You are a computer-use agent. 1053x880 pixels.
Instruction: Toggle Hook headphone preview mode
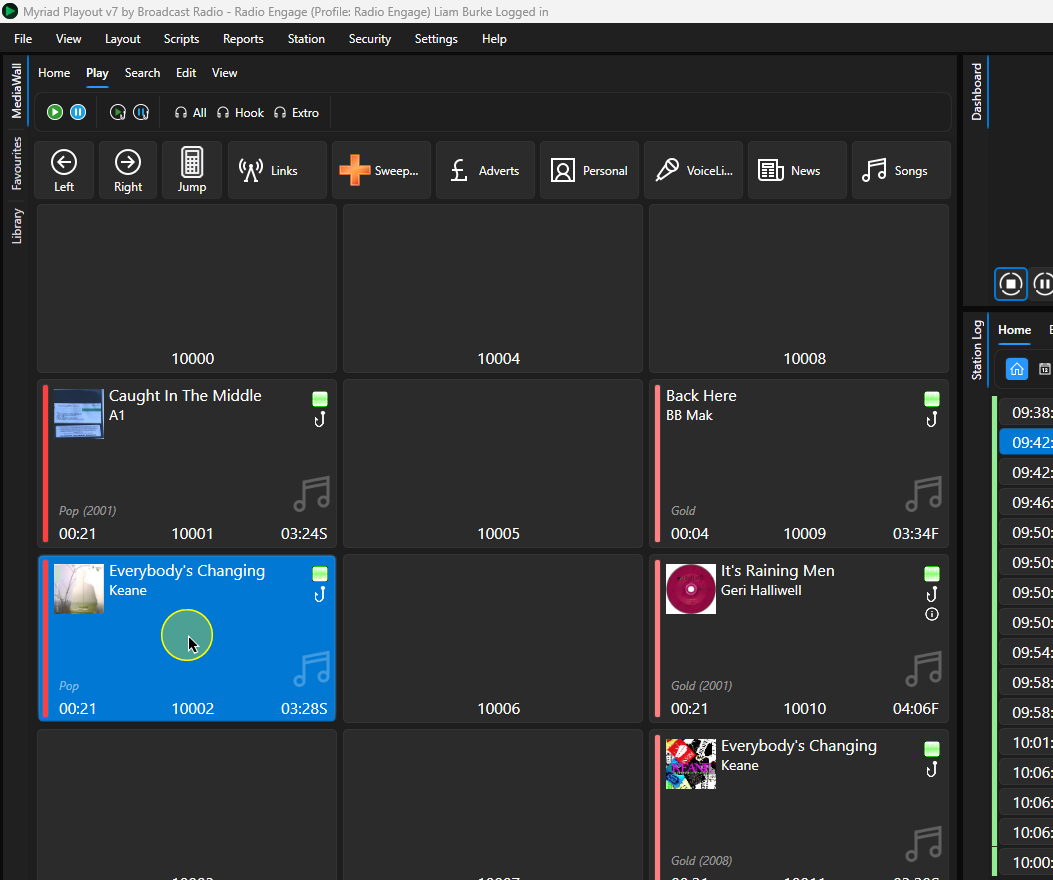[x=240, y=113]
